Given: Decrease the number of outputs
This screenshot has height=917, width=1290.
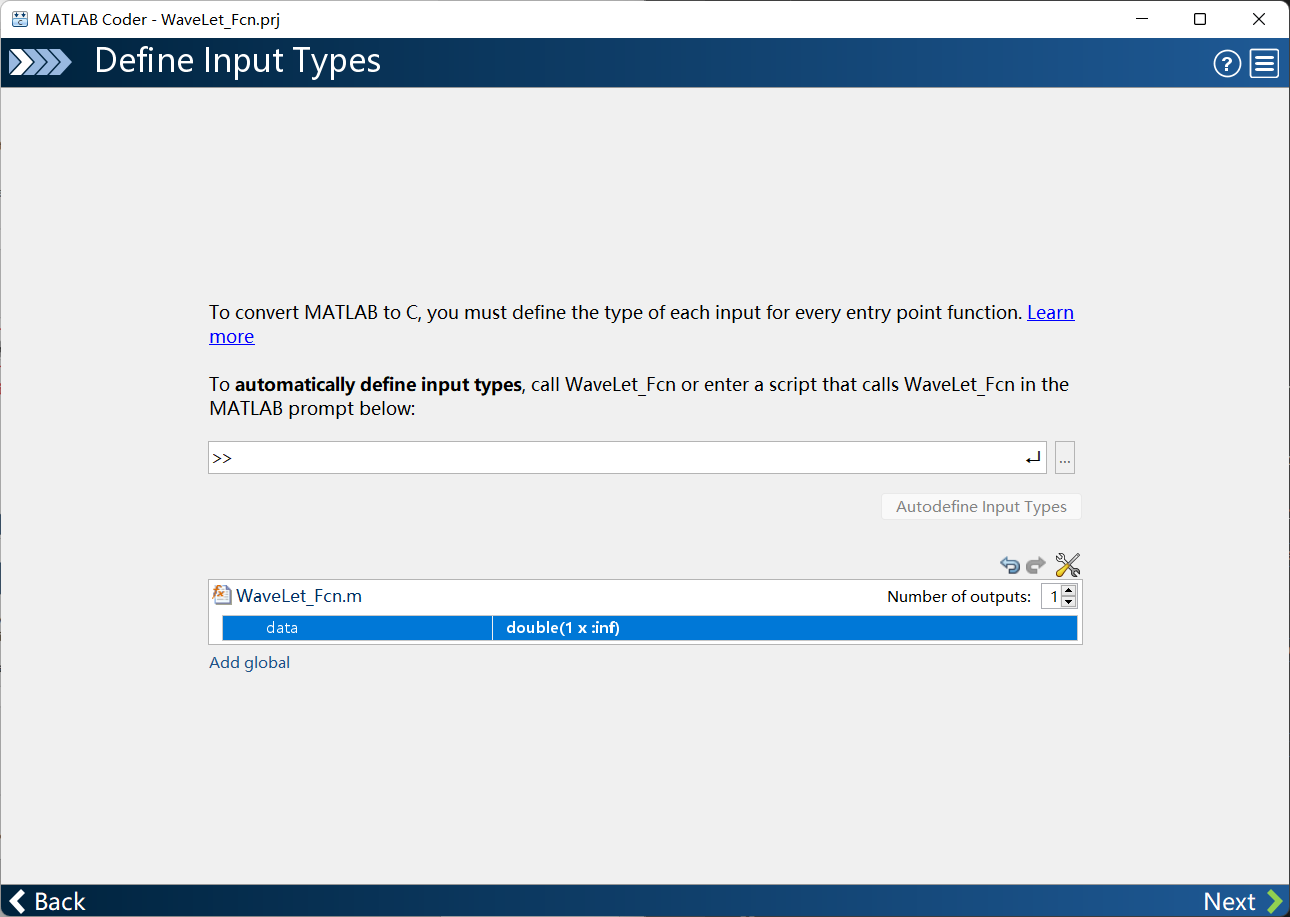Looking at the screenshot, I should (x=1069, y=602).
